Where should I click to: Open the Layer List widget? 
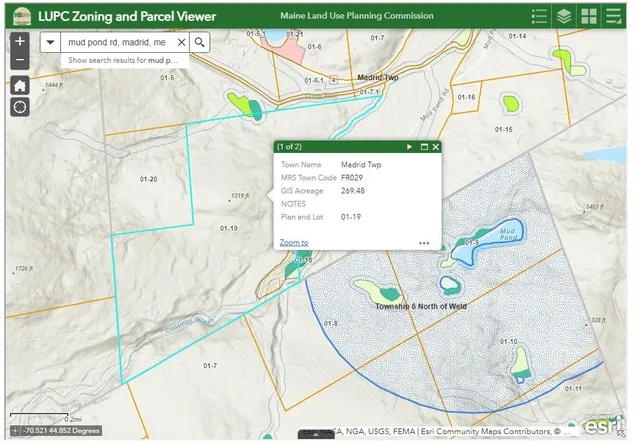565,16
